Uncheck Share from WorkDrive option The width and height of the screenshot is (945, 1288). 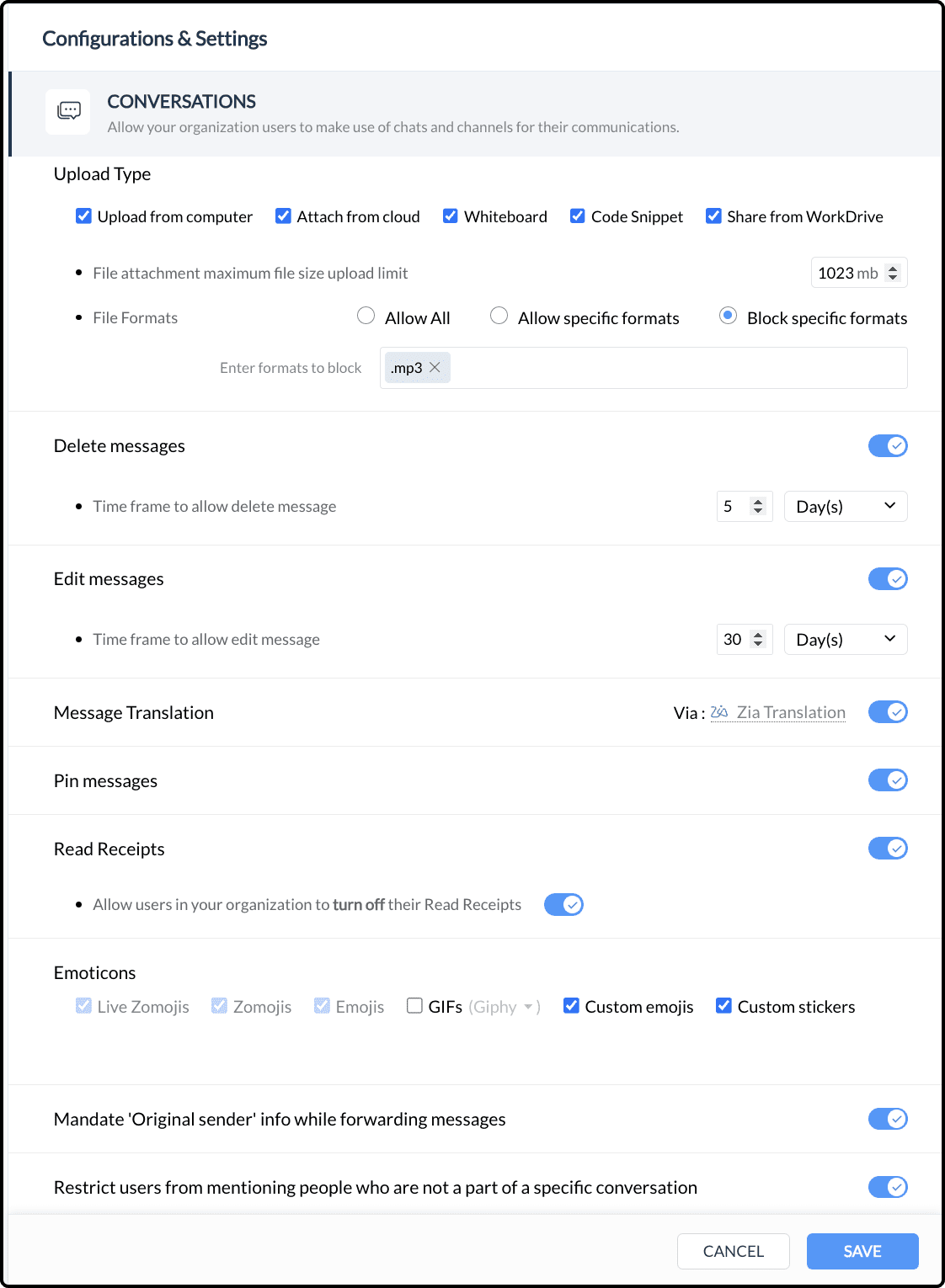point(713,216)
